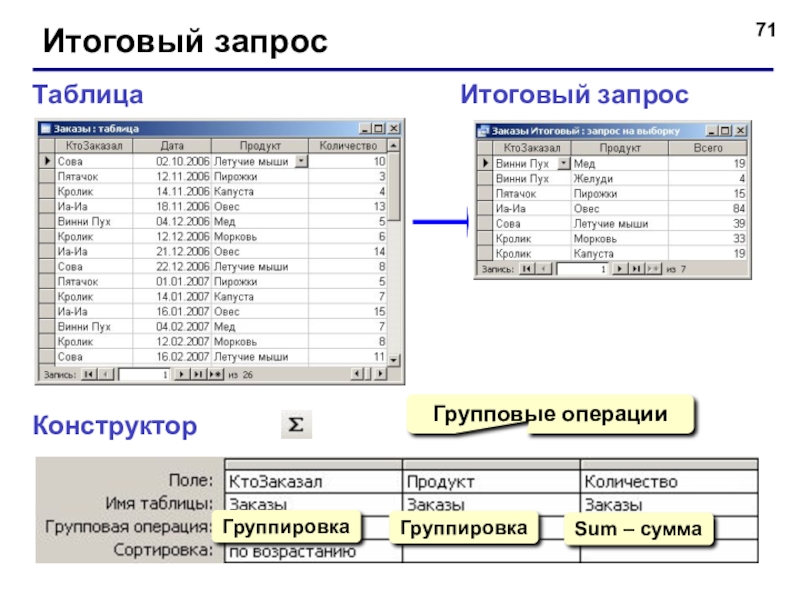
Task: Go to first record in Заказы table
Action: (89, 374)
